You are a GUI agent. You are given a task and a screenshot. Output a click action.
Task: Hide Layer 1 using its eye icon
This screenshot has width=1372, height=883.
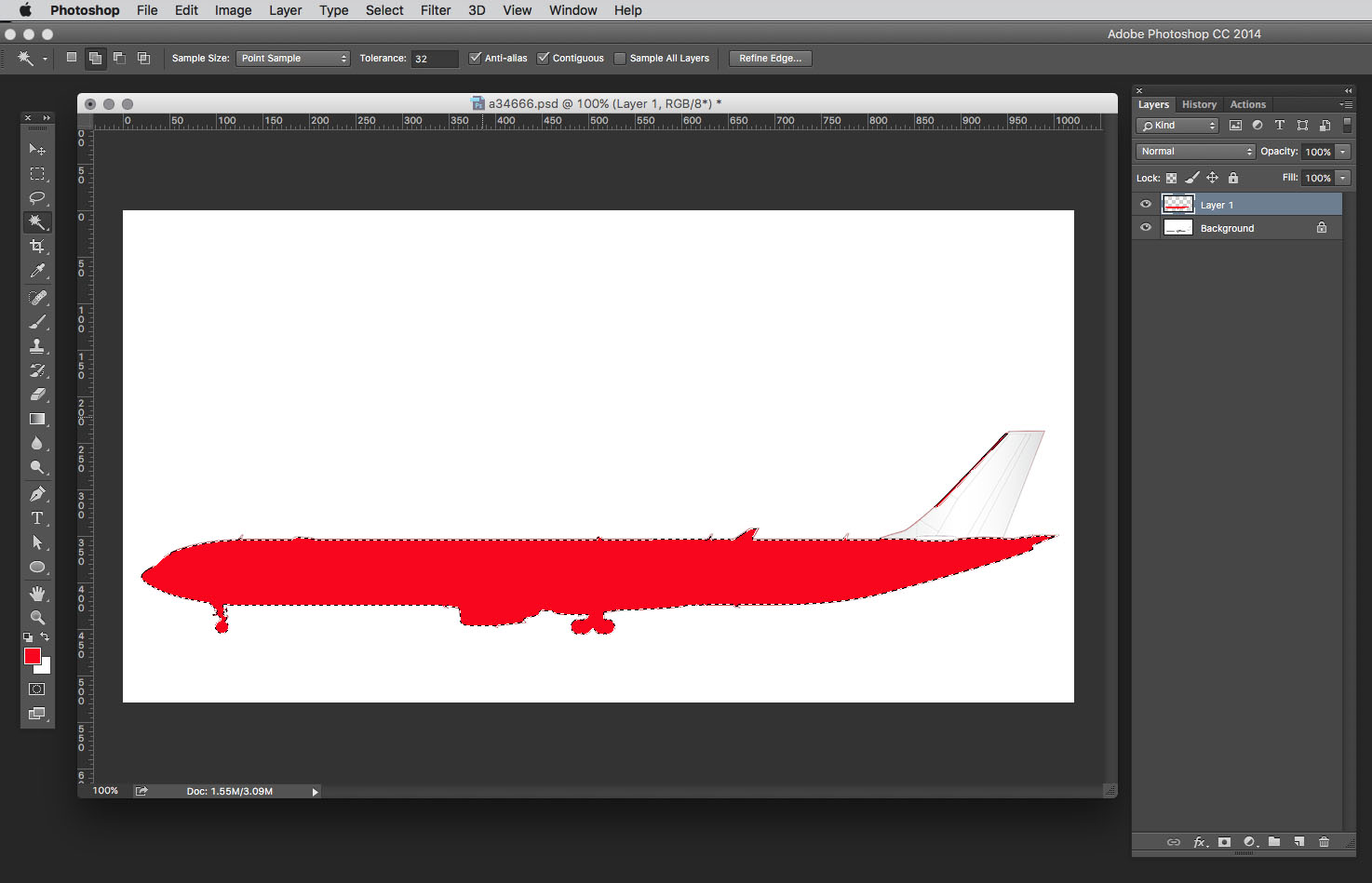click(1146, 205)
